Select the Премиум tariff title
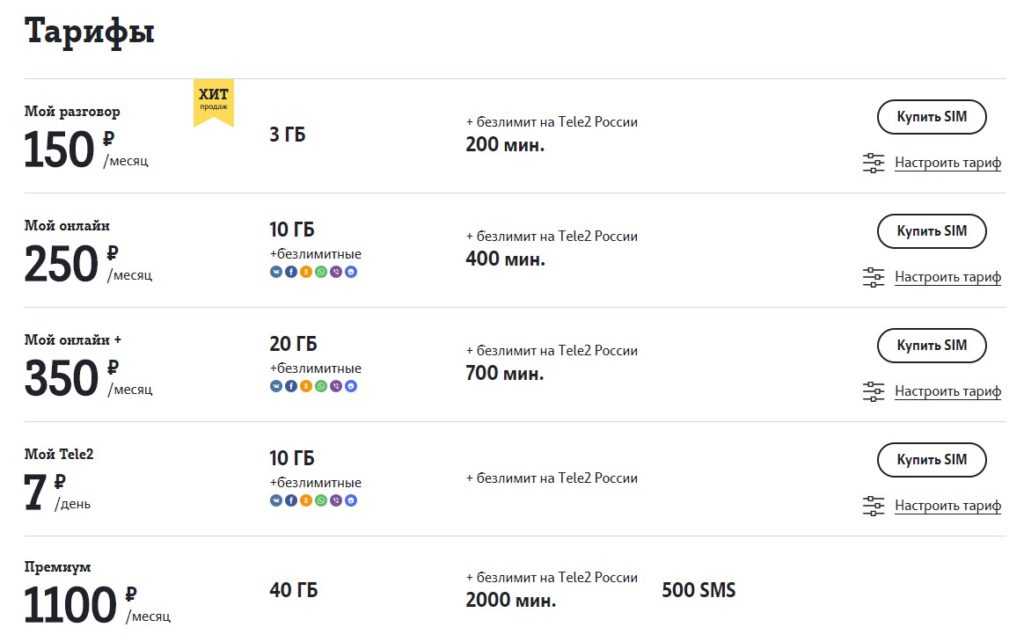The image size is (1024, 642). pyautogui.click(x=57, y=567)
